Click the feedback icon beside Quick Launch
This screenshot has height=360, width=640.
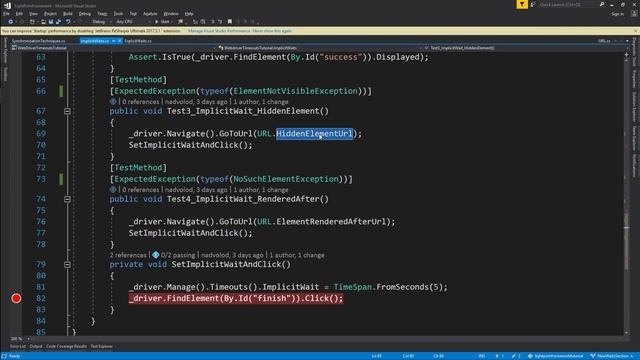533,4
